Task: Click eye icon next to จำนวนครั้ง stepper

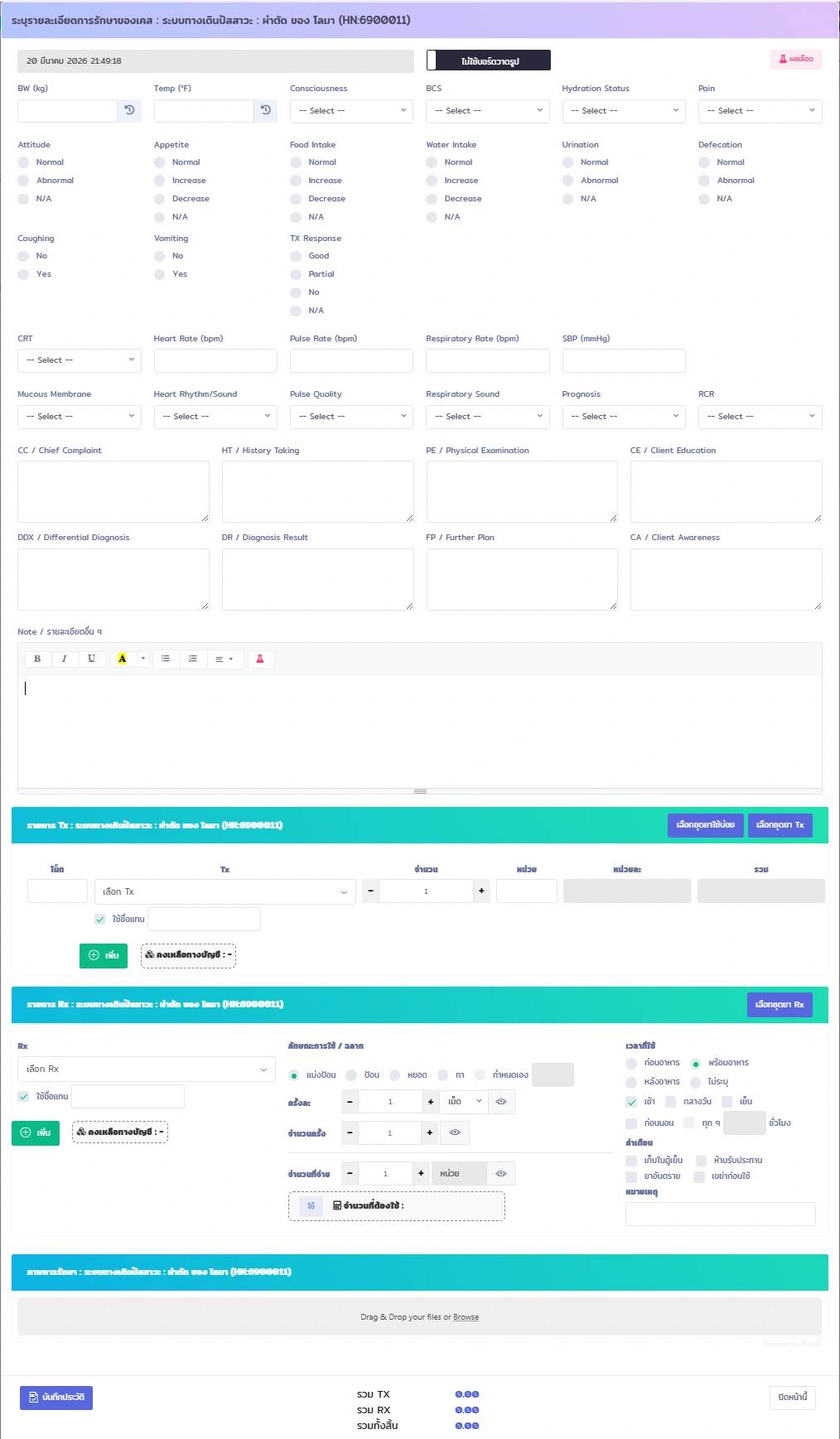Action: (x=455, y=1132)
